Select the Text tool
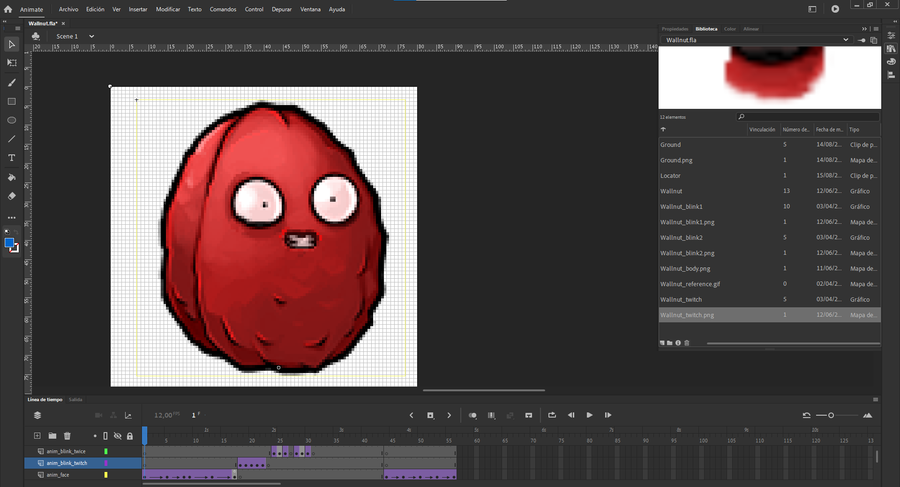900x487 pixels. point(11,158)
